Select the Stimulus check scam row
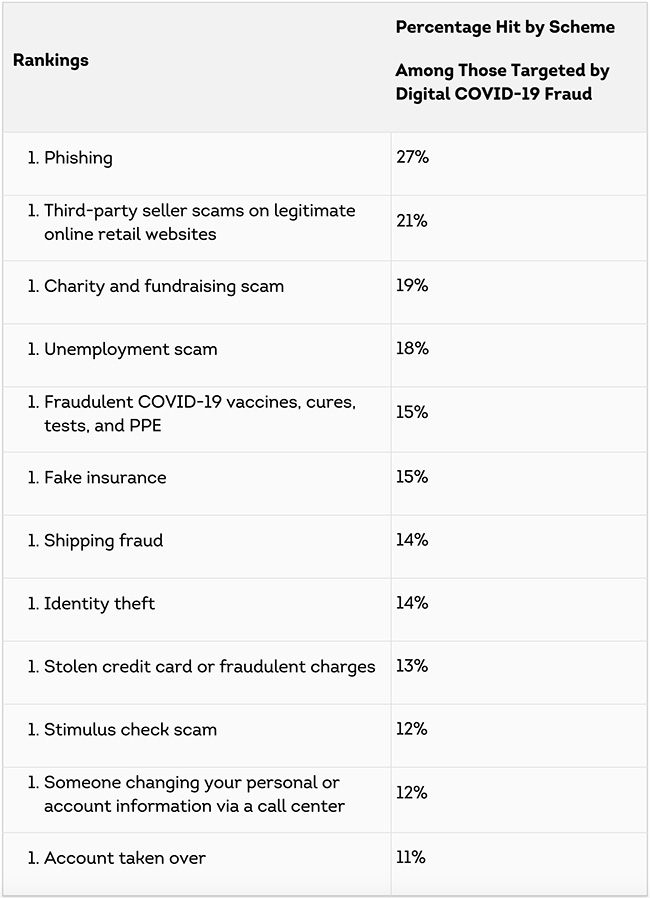This screenshot has height=898, width=650. point(130,730)
